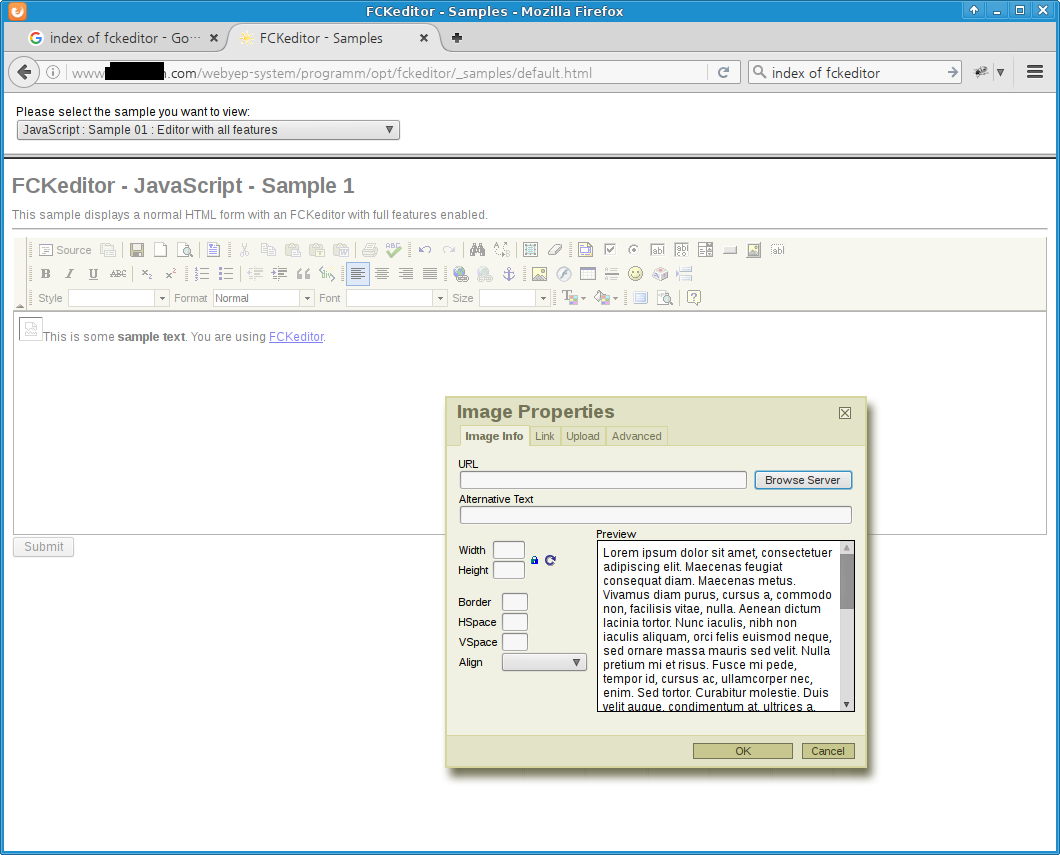This screenshot has height=855, width=1060.
Task: Click the Insert Flash icon
Action: click(564, 274)
